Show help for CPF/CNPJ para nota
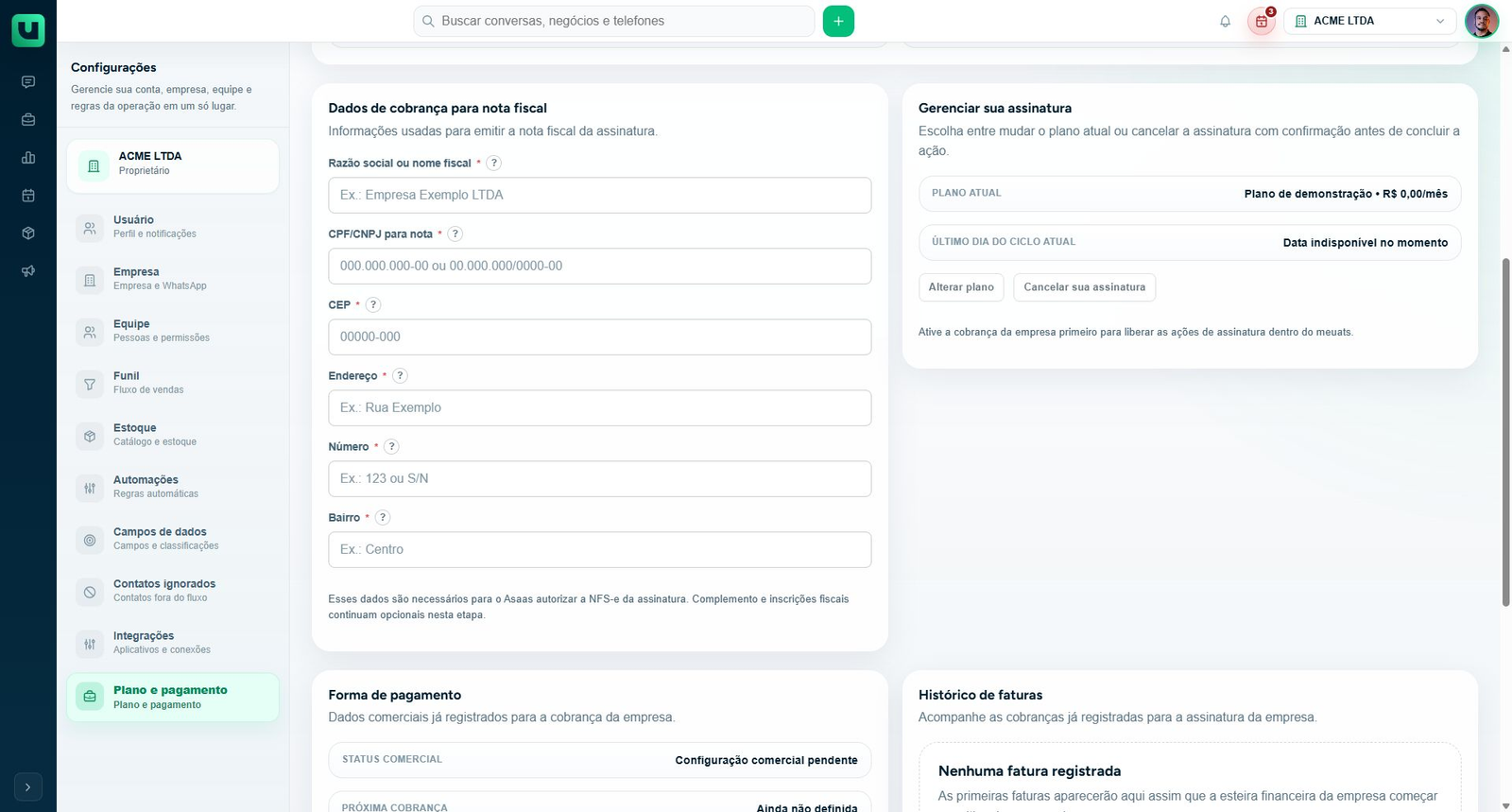 [455, 233]
